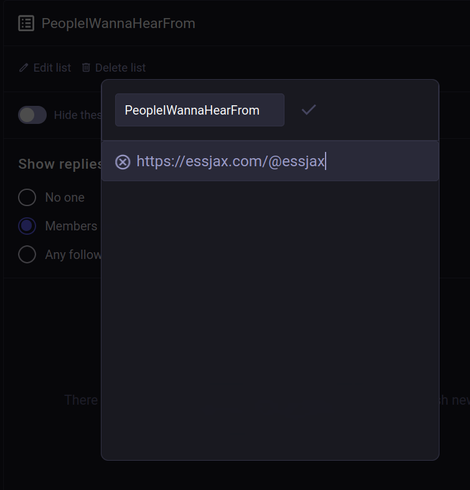This screenshot has width=470, height=490.
Task: Click the "Show replies" section heading
Action: [60, 164]
